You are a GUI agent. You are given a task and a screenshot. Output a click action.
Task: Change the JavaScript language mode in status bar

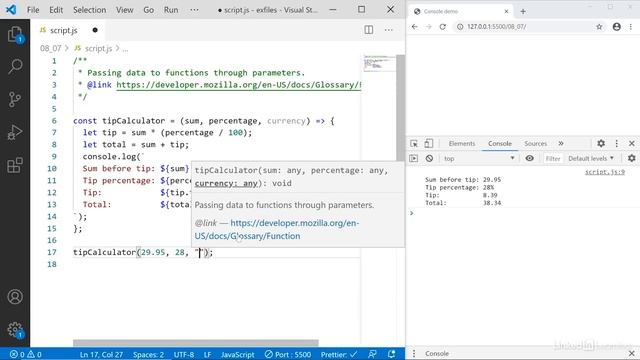pos(238,354)
